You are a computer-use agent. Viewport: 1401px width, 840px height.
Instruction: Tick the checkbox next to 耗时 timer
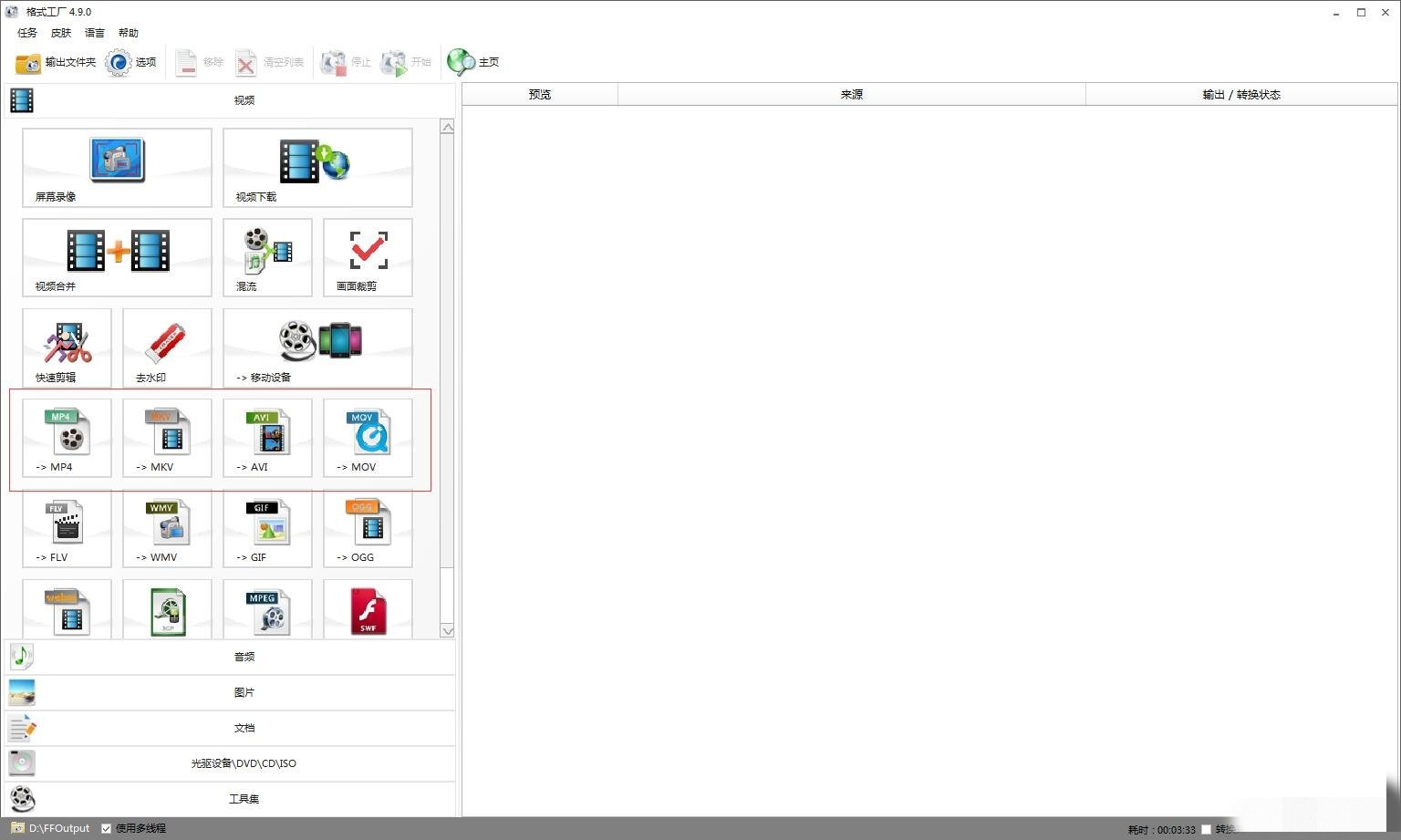click(x=1206, y=829)
